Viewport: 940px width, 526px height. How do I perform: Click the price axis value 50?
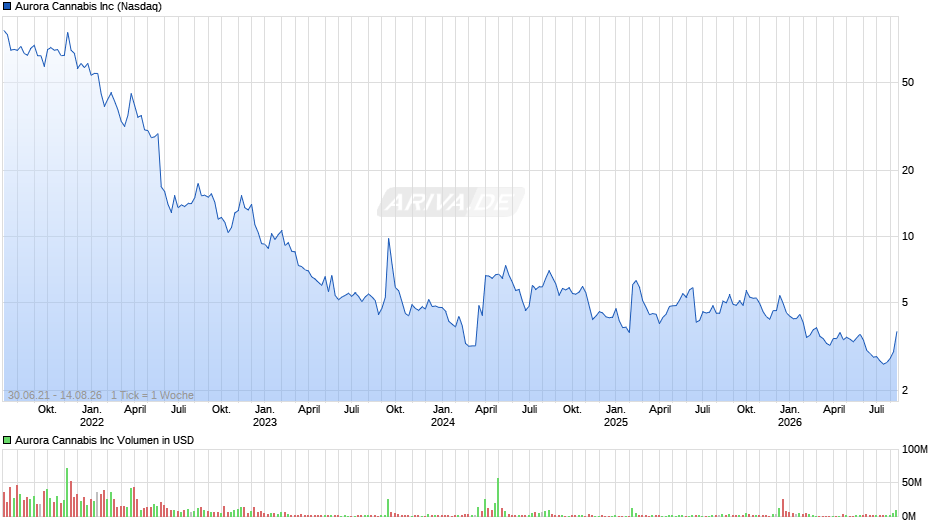[x=908, y=82]
